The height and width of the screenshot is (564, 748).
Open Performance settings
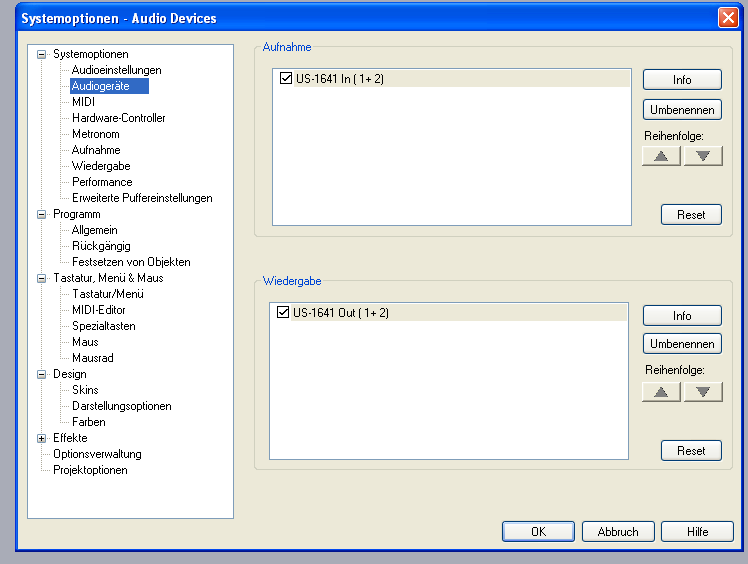[x=102, y=182]
